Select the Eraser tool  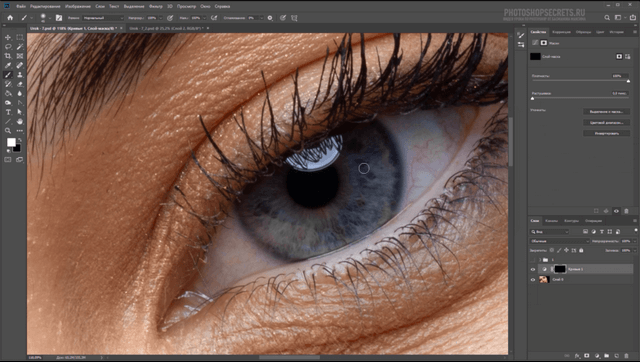point(20,84)
